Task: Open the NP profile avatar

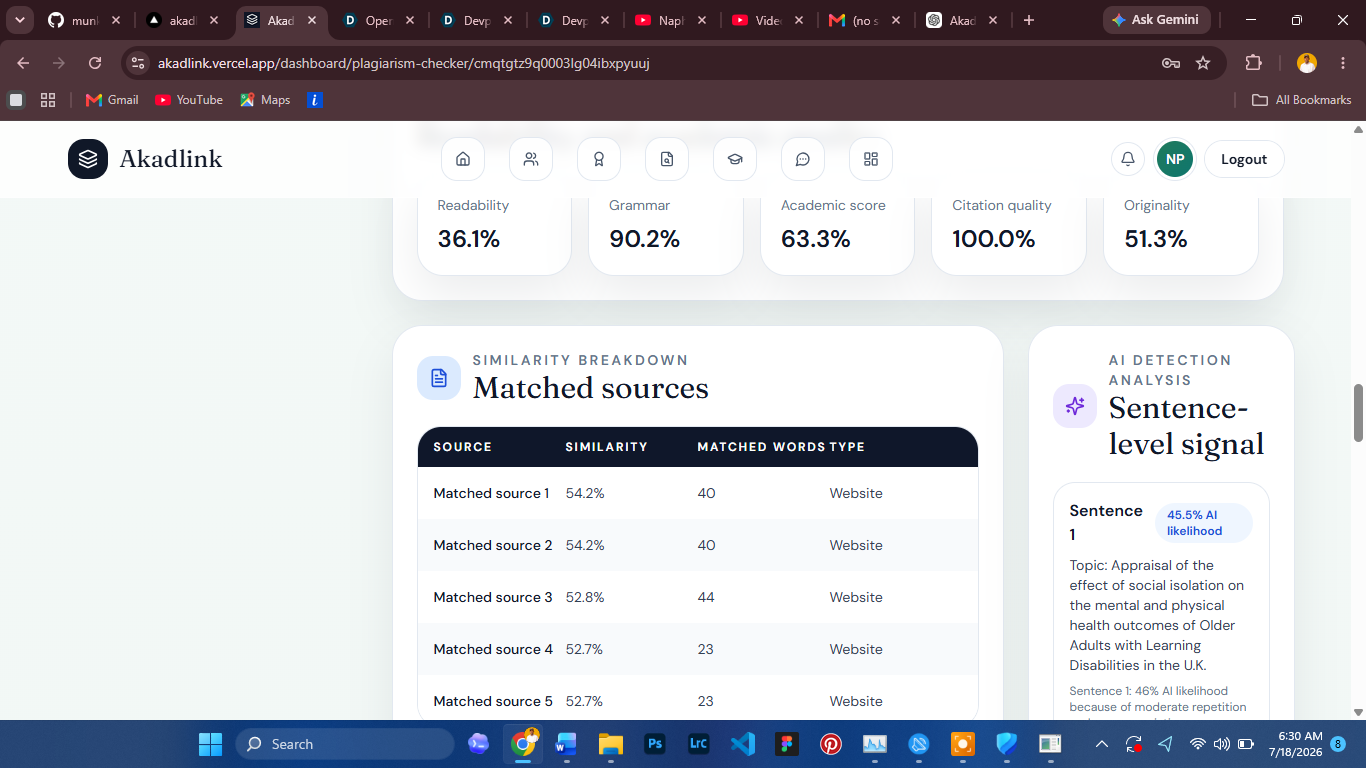Action: tap(1175, 159)
